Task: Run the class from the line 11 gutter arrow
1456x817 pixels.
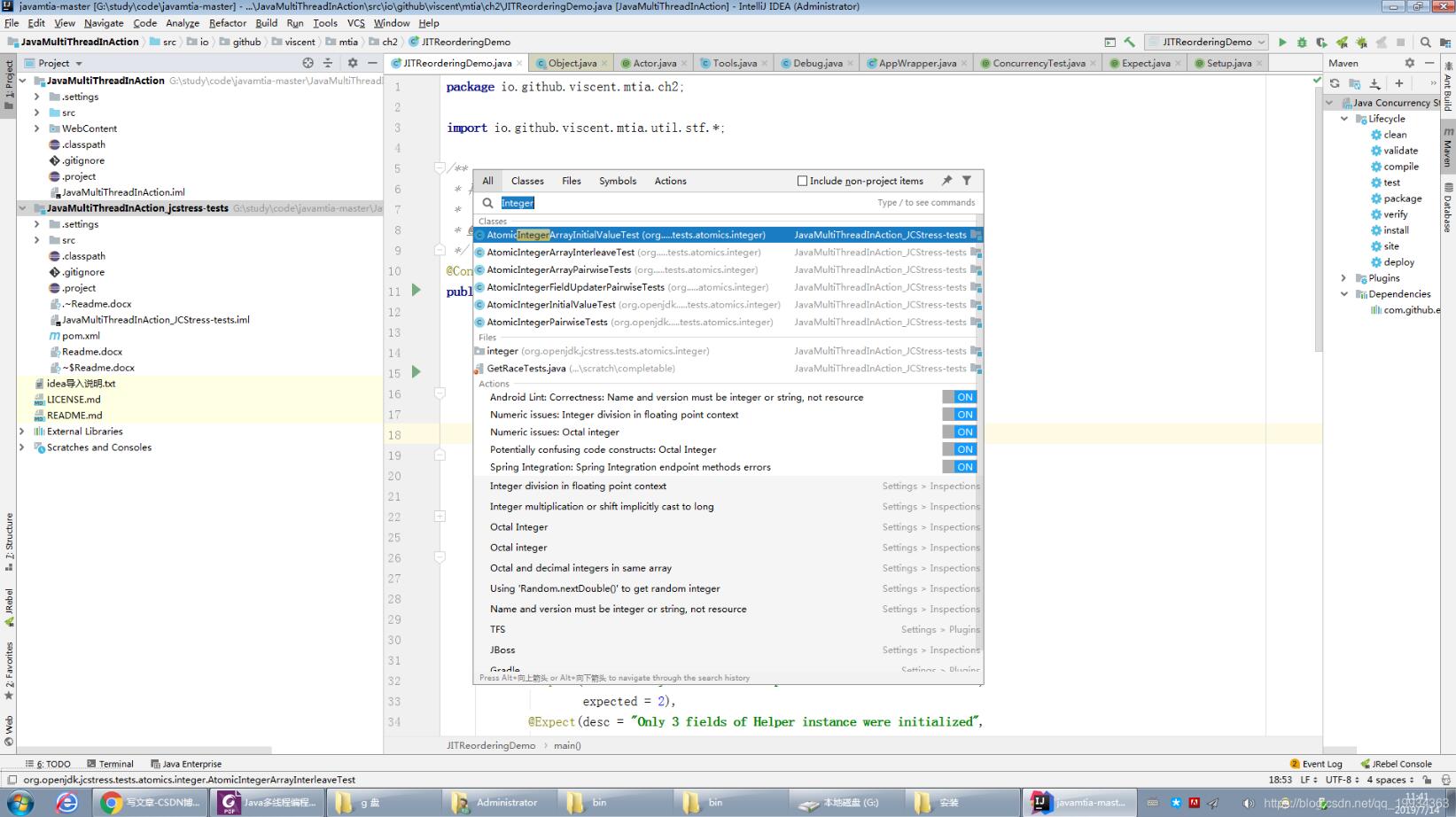Action: pyautogui.click(x=417, y=291)
